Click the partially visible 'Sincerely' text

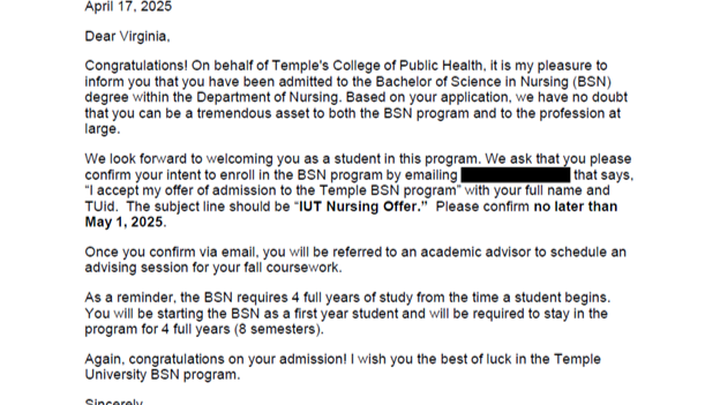click(x=114, y=401)
